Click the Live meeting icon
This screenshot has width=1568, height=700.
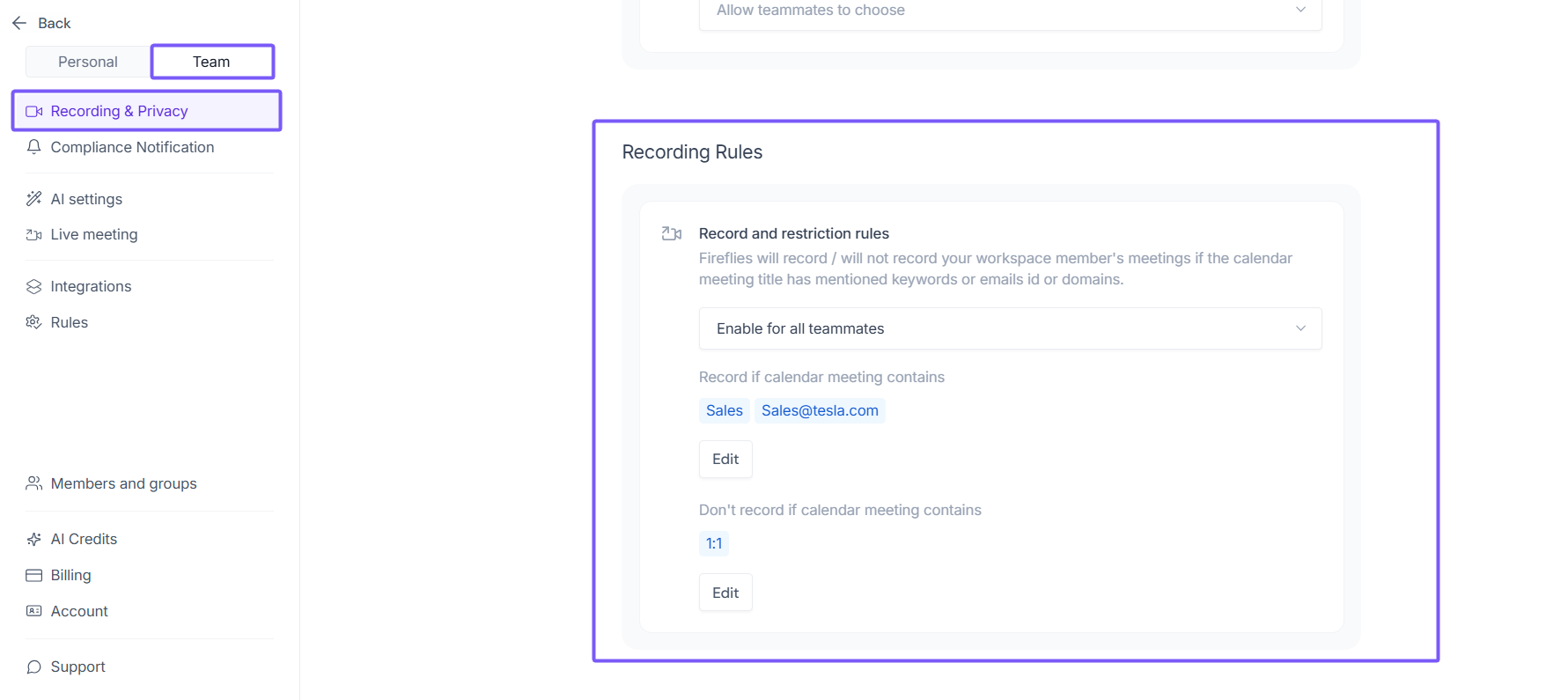pyautogui.click(x=34, y=235)
